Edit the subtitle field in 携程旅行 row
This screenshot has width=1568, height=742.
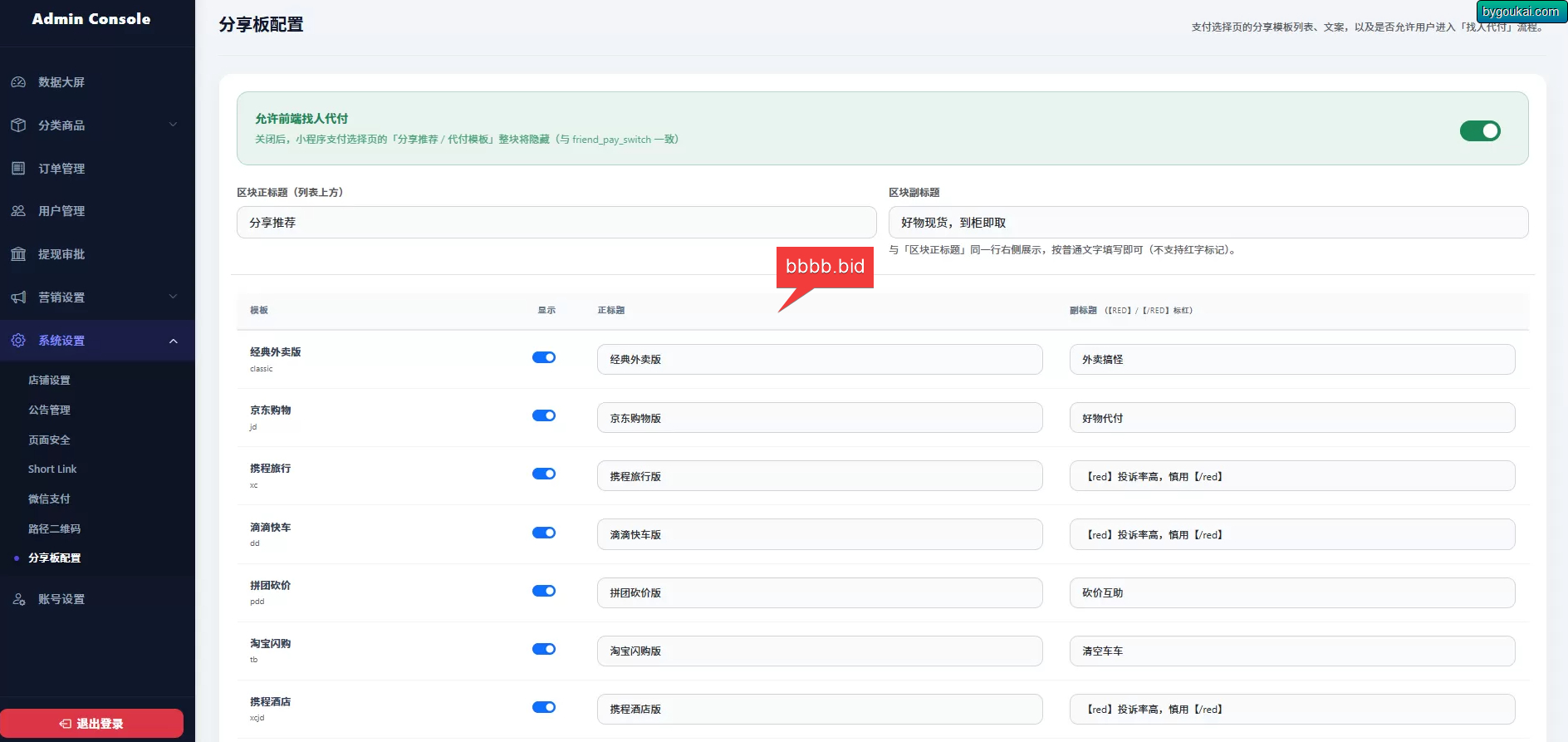click(1292, 476)
